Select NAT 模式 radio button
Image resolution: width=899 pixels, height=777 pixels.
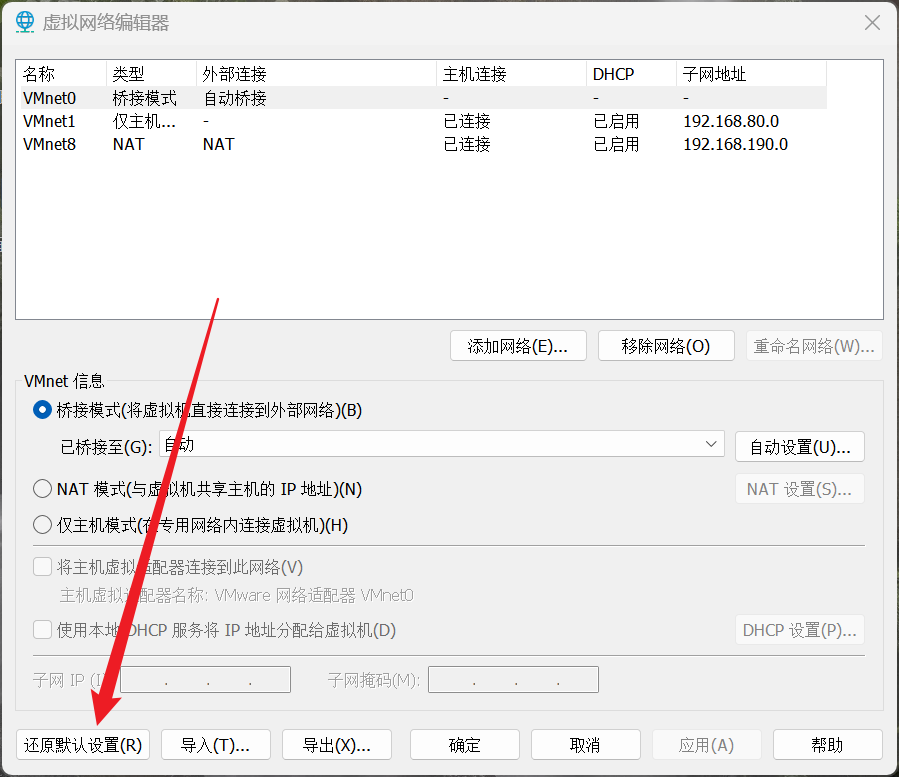point(42,489)
